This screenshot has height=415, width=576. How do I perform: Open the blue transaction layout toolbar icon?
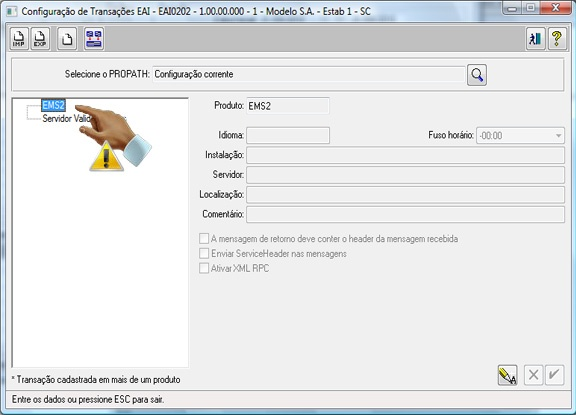click(94, 39)
